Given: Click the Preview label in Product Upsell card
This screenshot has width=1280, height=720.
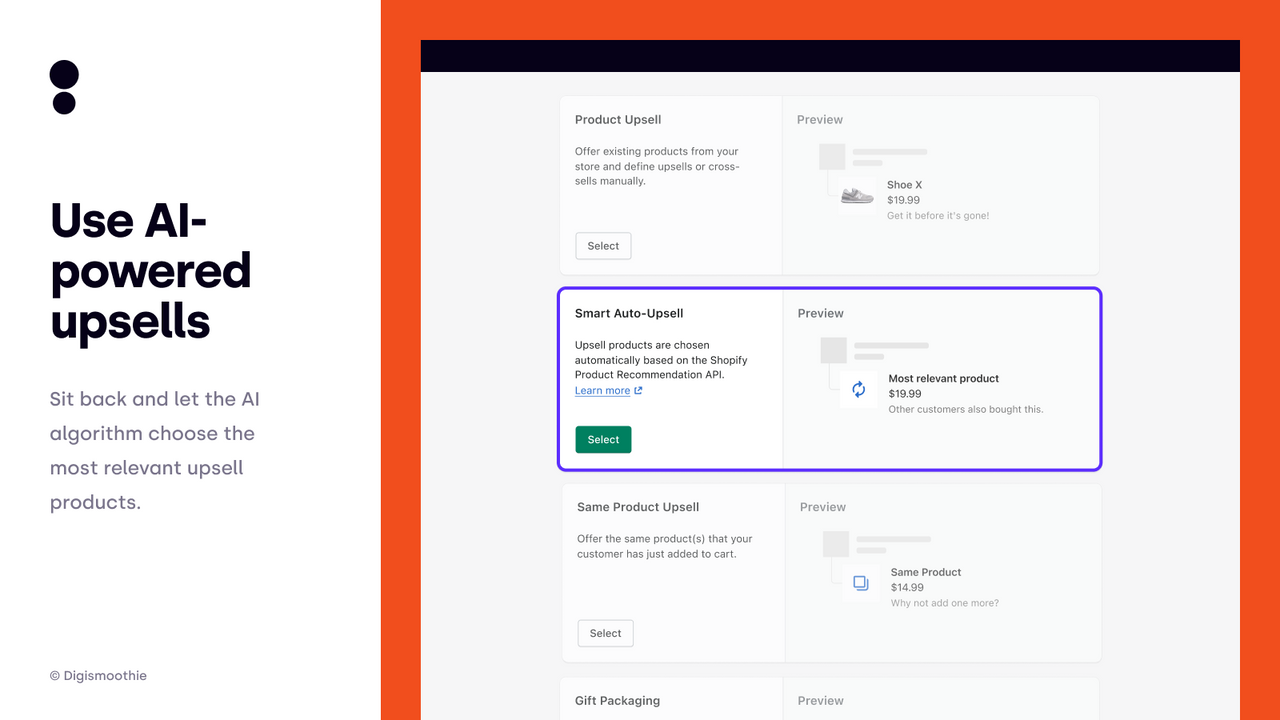Looking at the screenshot, I should point(820,120).
